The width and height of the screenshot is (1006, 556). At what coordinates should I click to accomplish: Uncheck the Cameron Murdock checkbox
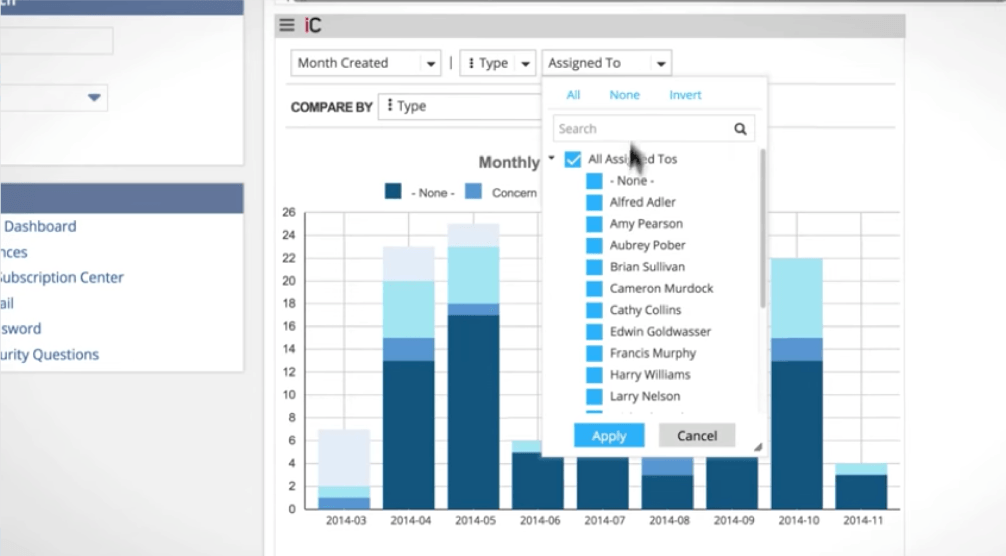(x=594, y=289)
